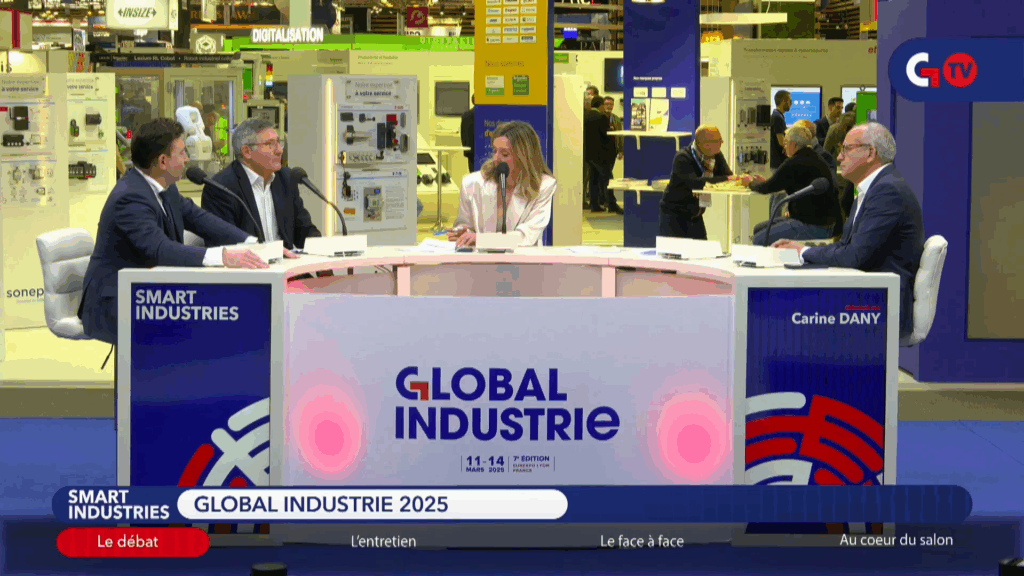Image resolution: width=1024 pixels, height=576 pixels.
Task: Select the "Le débat" tab
Action: pos(133,541)
